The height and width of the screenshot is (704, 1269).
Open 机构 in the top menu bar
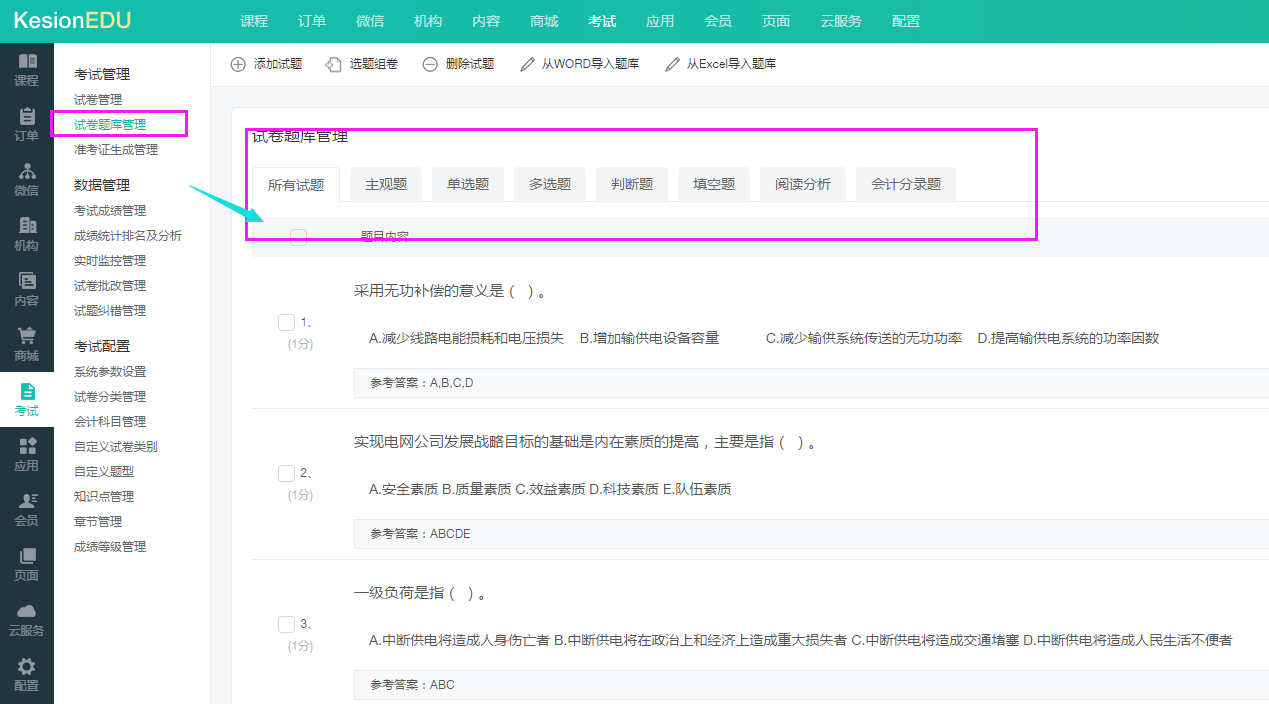(428, 21)
